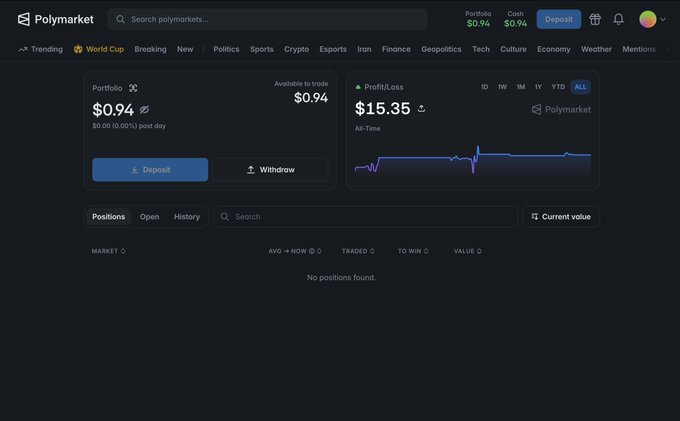Open the New category
Screen dimensions: 680x421
click(x=185, y=49)
